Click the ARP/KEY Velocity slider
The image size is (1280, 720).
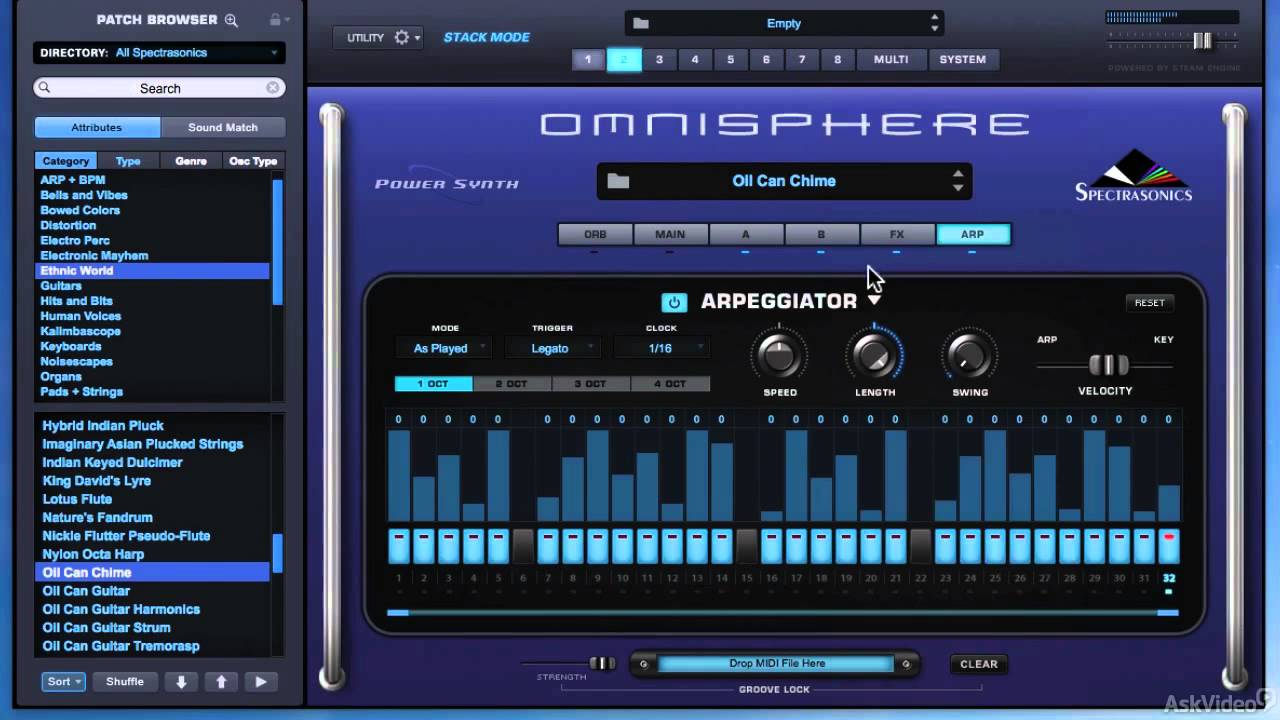[1107, 365]
